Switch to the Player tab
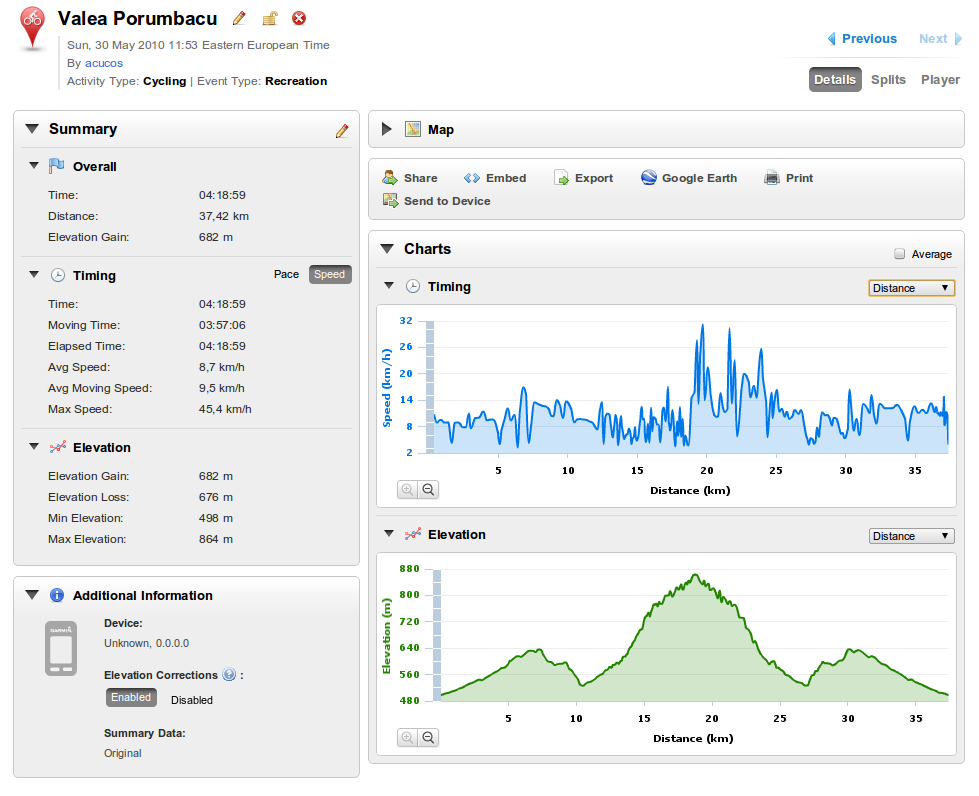979x796 pixels. coord(940,79)
